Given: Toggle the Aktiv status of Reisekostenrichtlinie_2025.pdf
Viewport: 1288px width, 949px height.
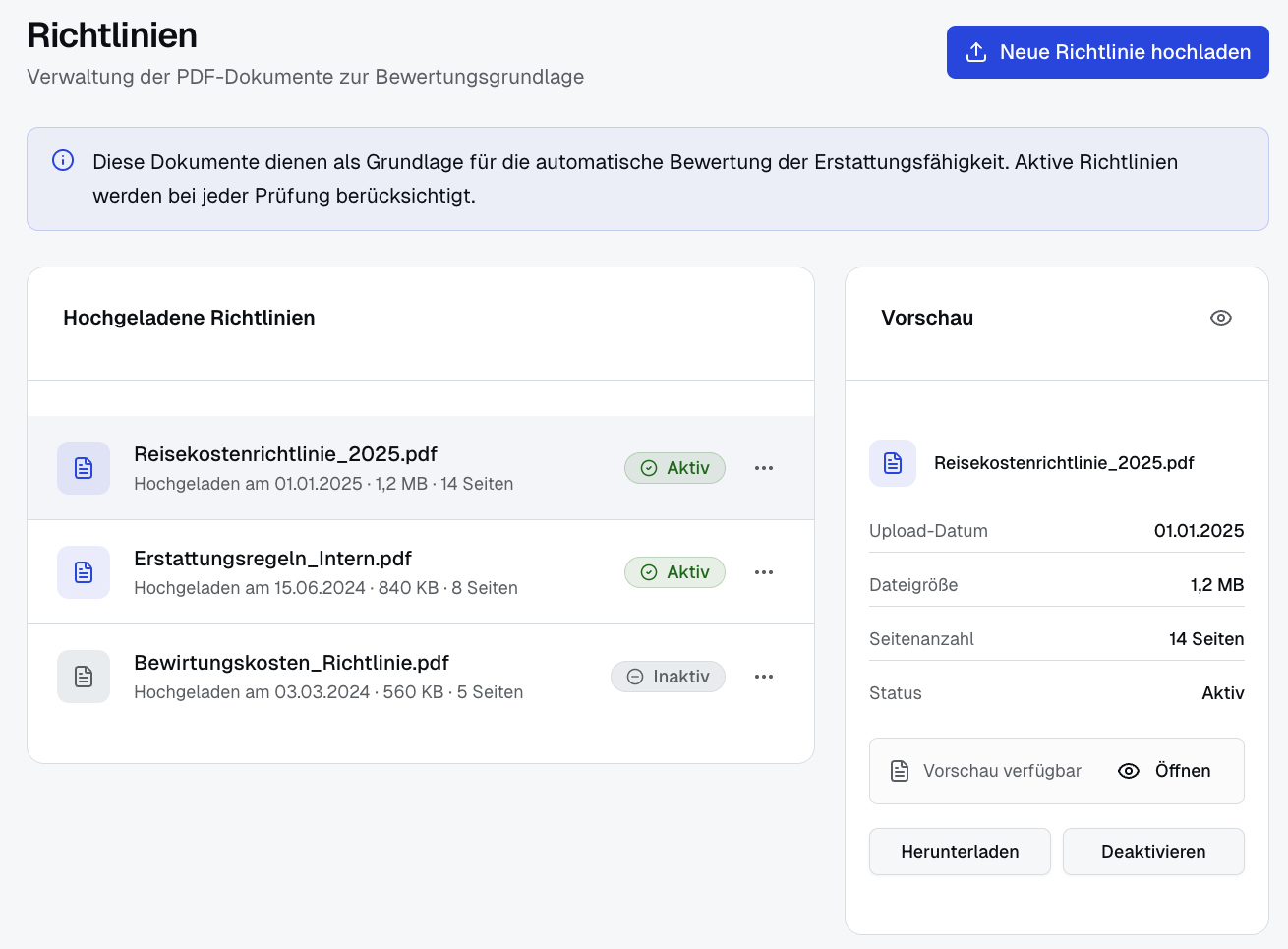Looking at the screenshot, I should 674,468.
